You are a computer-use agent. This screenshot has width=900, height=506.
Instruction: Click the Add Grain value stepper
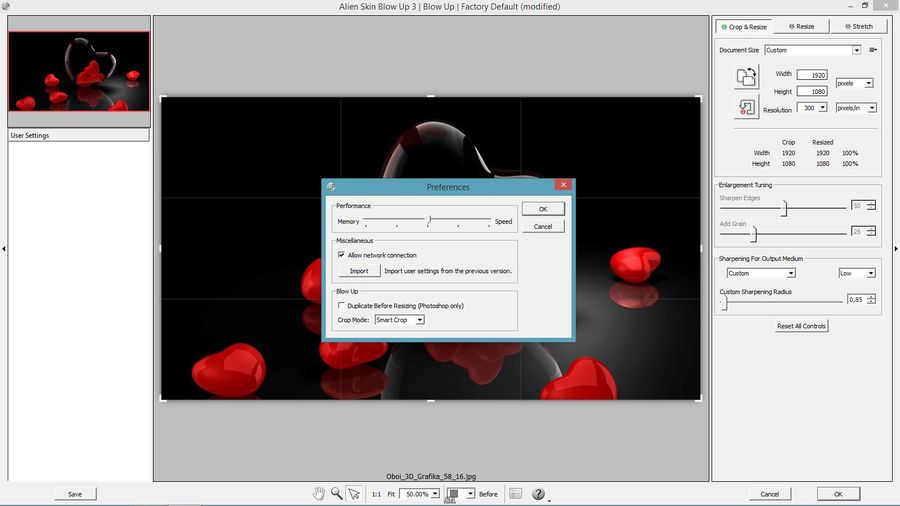[x=871, y=231]
